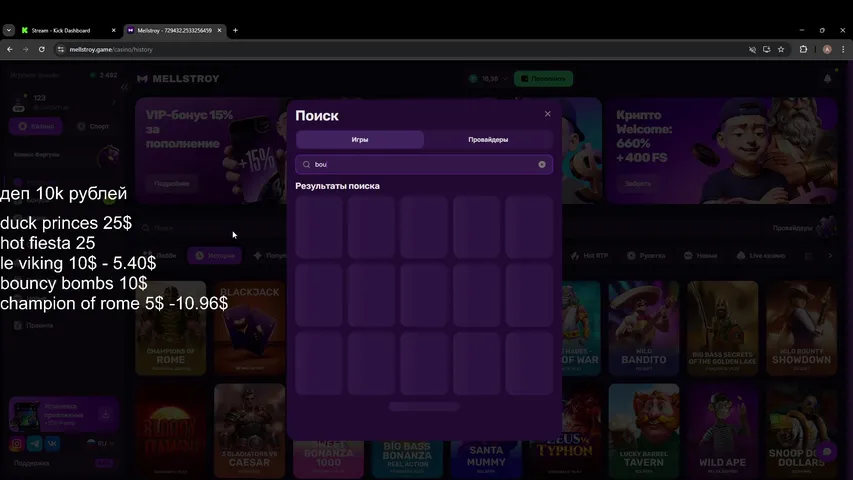Image resolution: width=853 pixels, height=480 pixels.
Task: Click the app install download icon
Action: point(106,415)
